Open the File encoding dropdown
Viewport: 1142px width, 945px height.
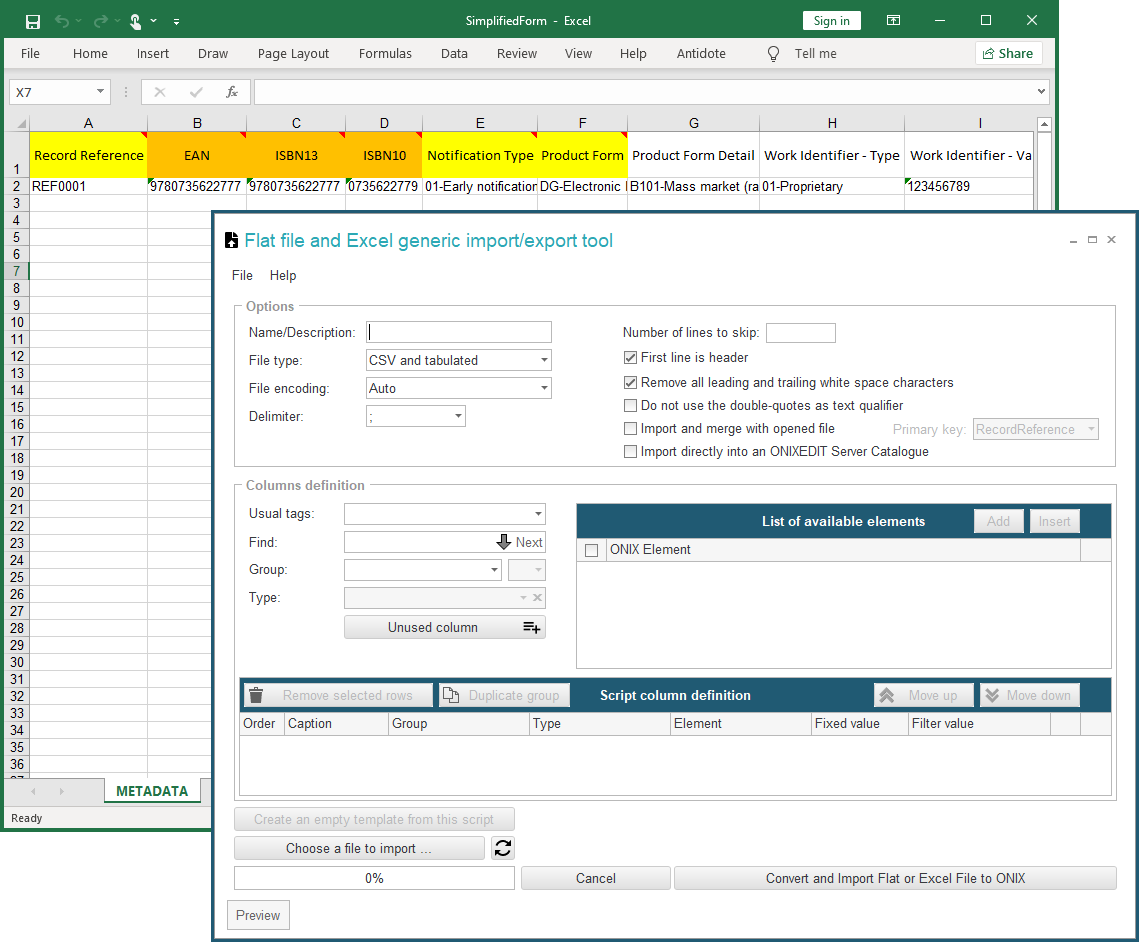point(544,388)
